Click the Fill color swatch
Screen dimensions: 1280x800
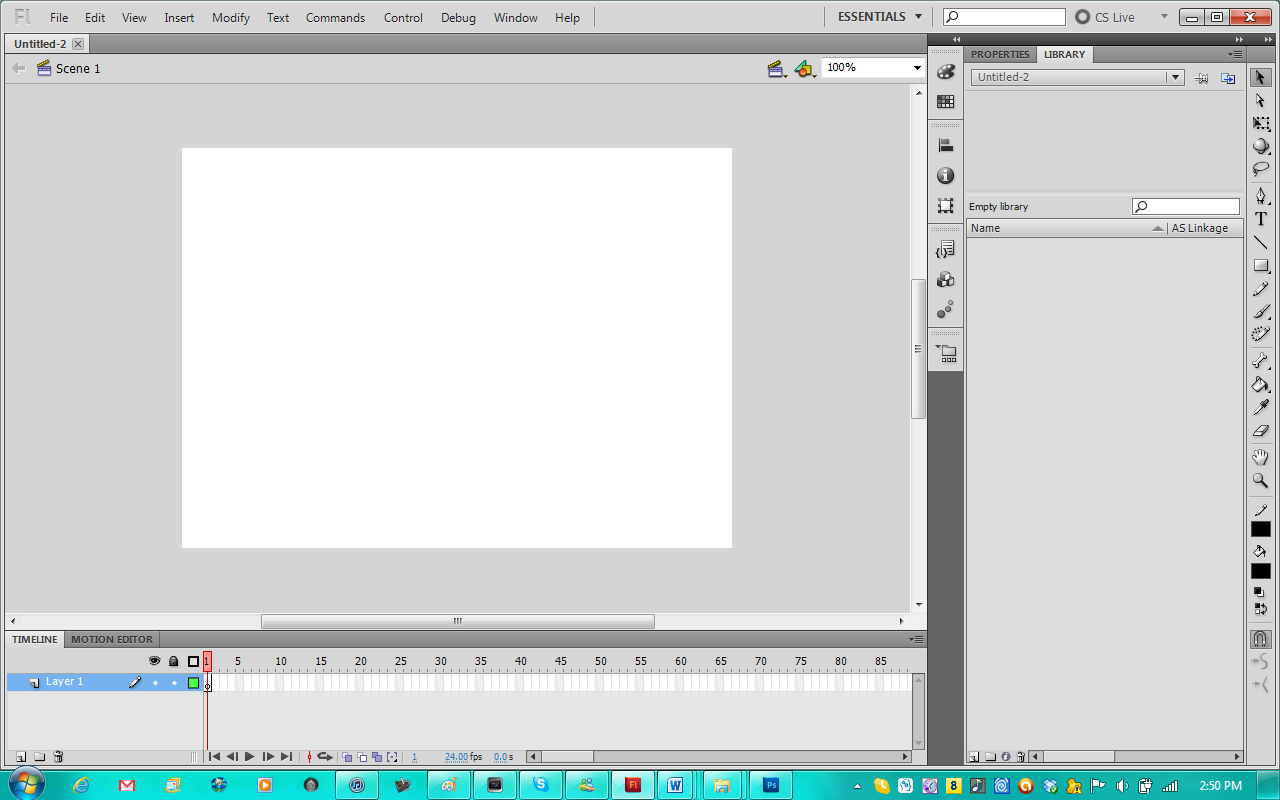point(1260,571)
